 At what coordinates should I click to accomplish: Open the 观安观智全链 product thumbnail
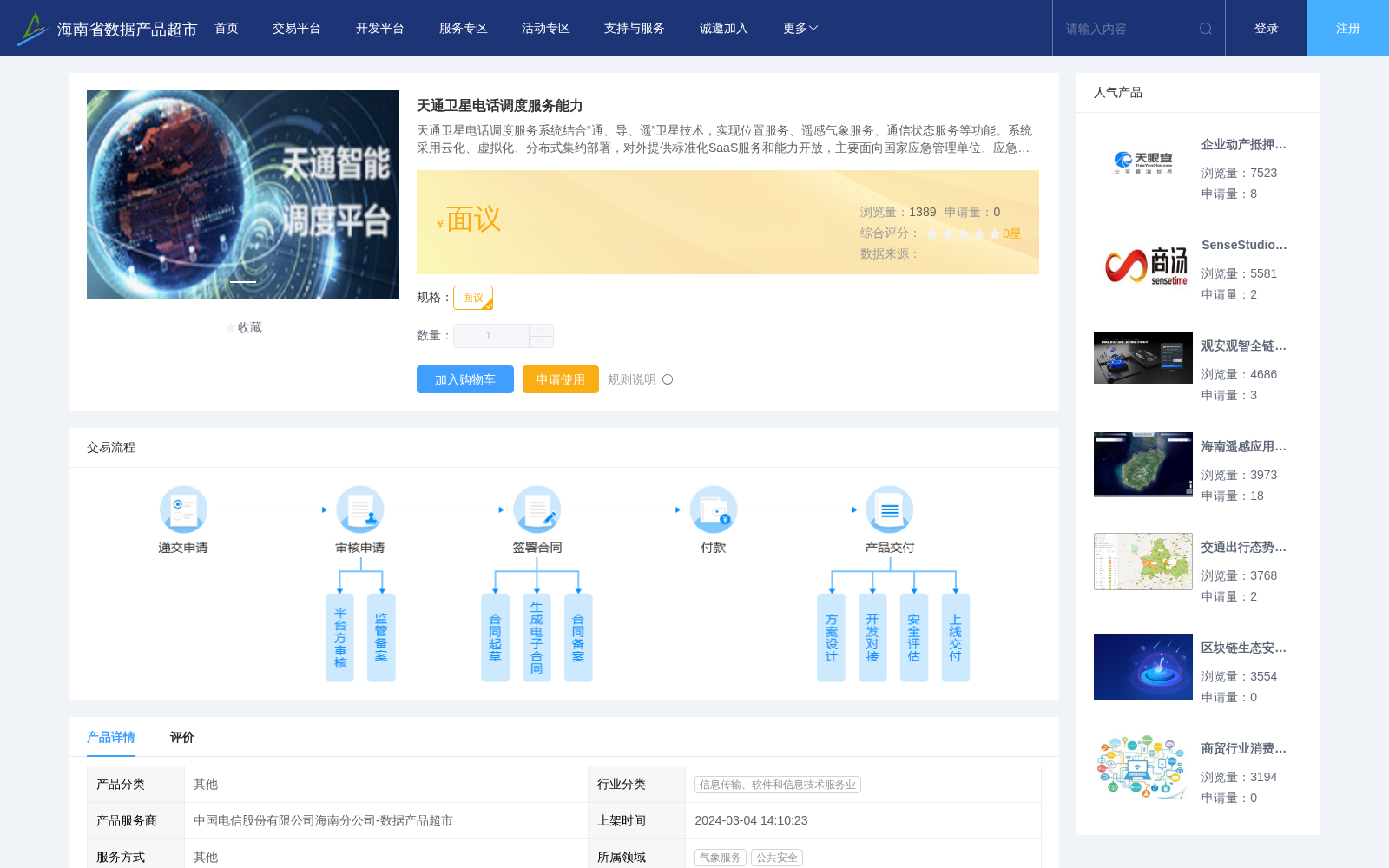(1143, 358)
